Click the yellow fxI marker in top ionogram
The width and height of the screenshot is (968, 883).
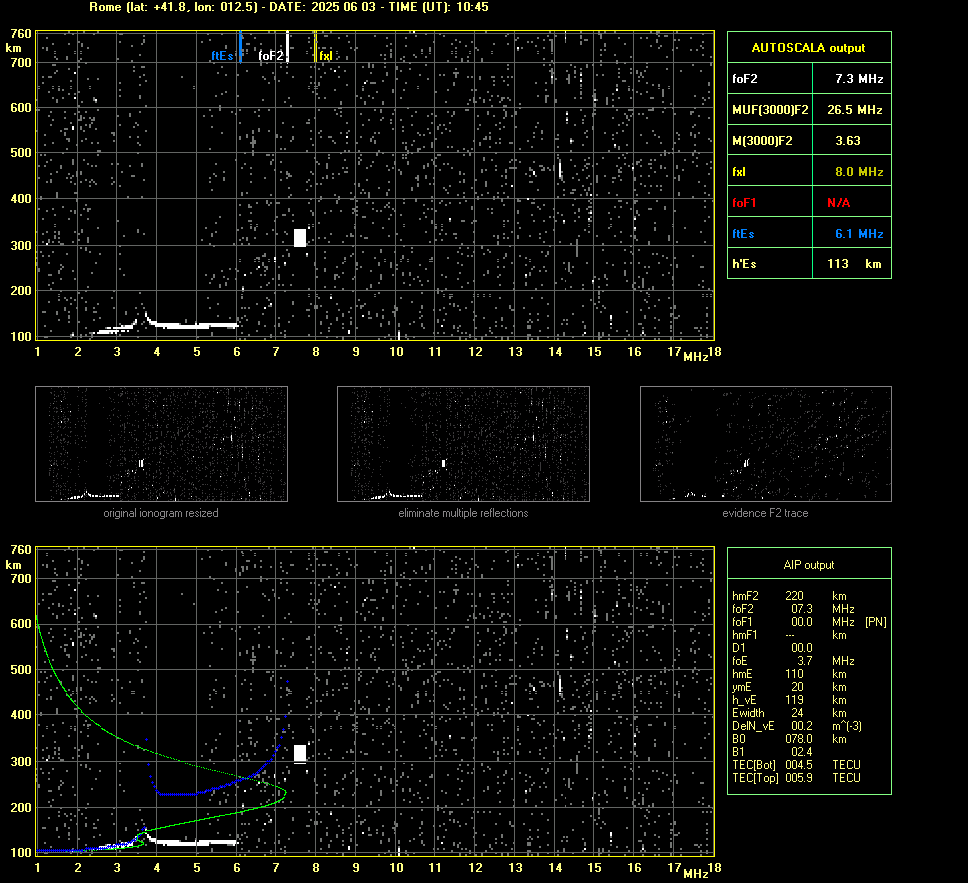(x=315, y=46)
